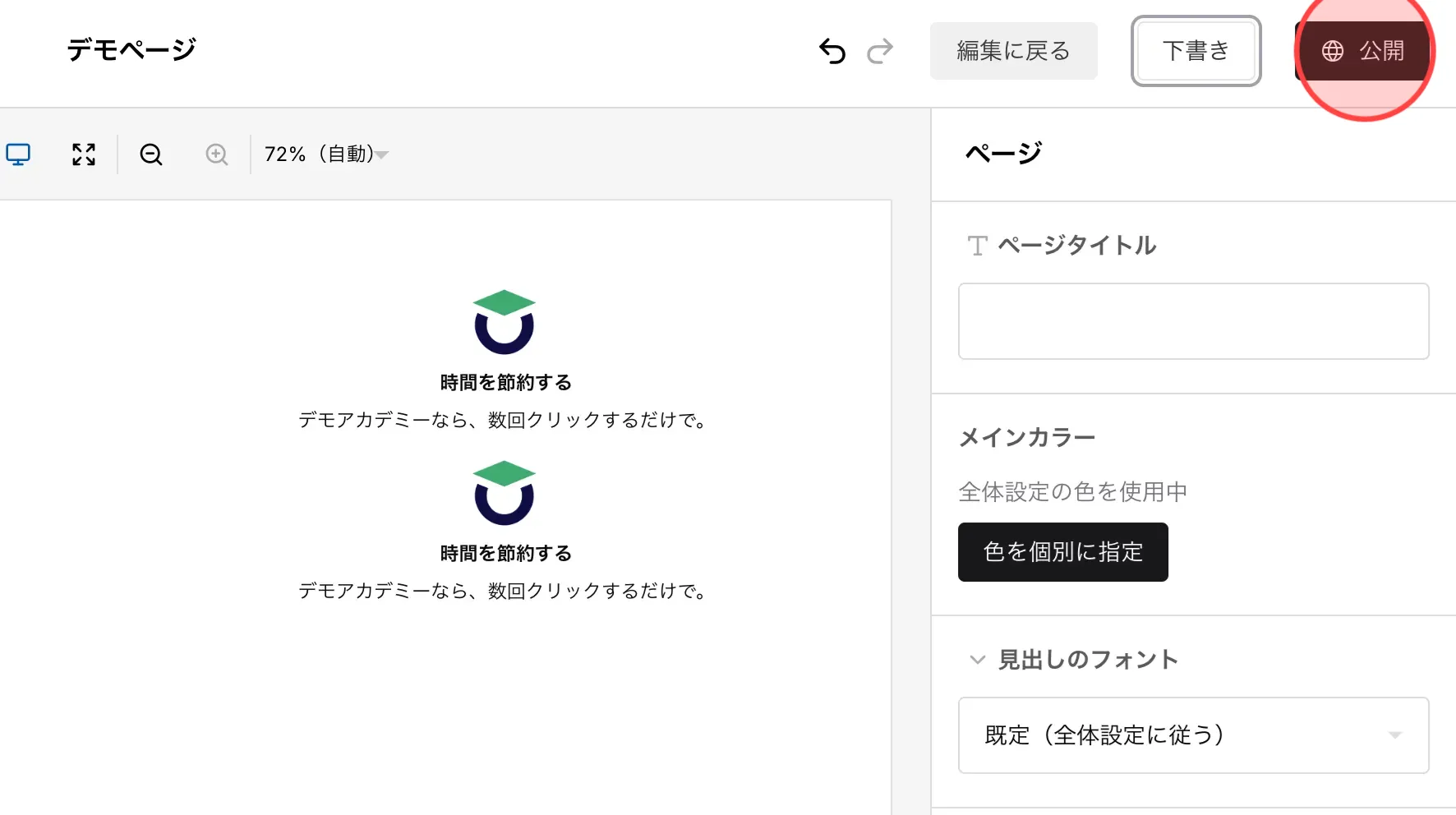Select the first graduation cap logo image

coord(505,322)
